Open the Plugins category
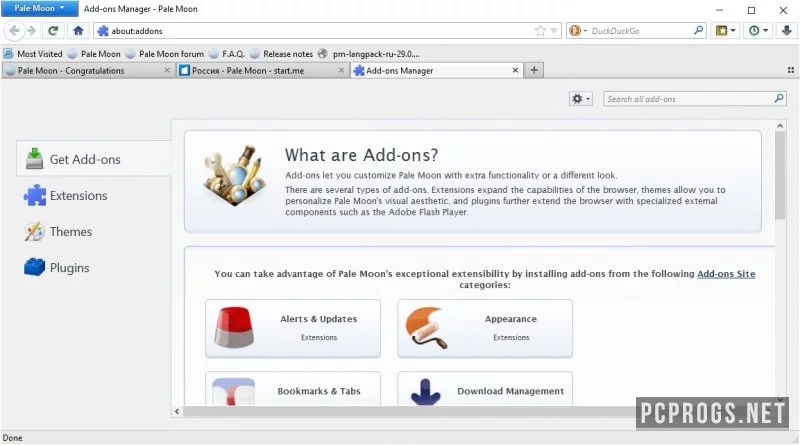 coord(94,268)
